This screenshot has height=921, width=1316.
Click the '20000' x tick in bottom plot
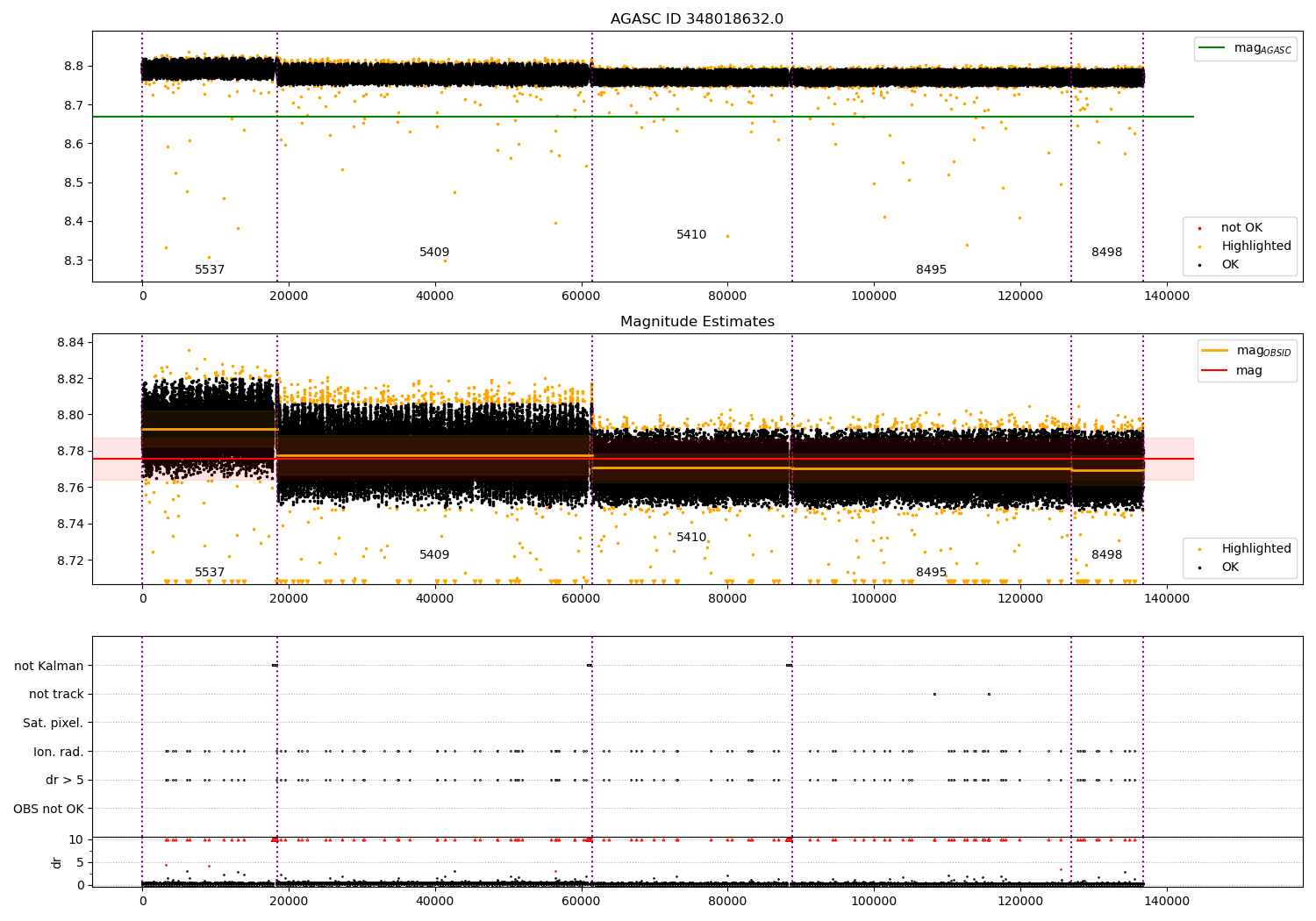pos(289,901)
